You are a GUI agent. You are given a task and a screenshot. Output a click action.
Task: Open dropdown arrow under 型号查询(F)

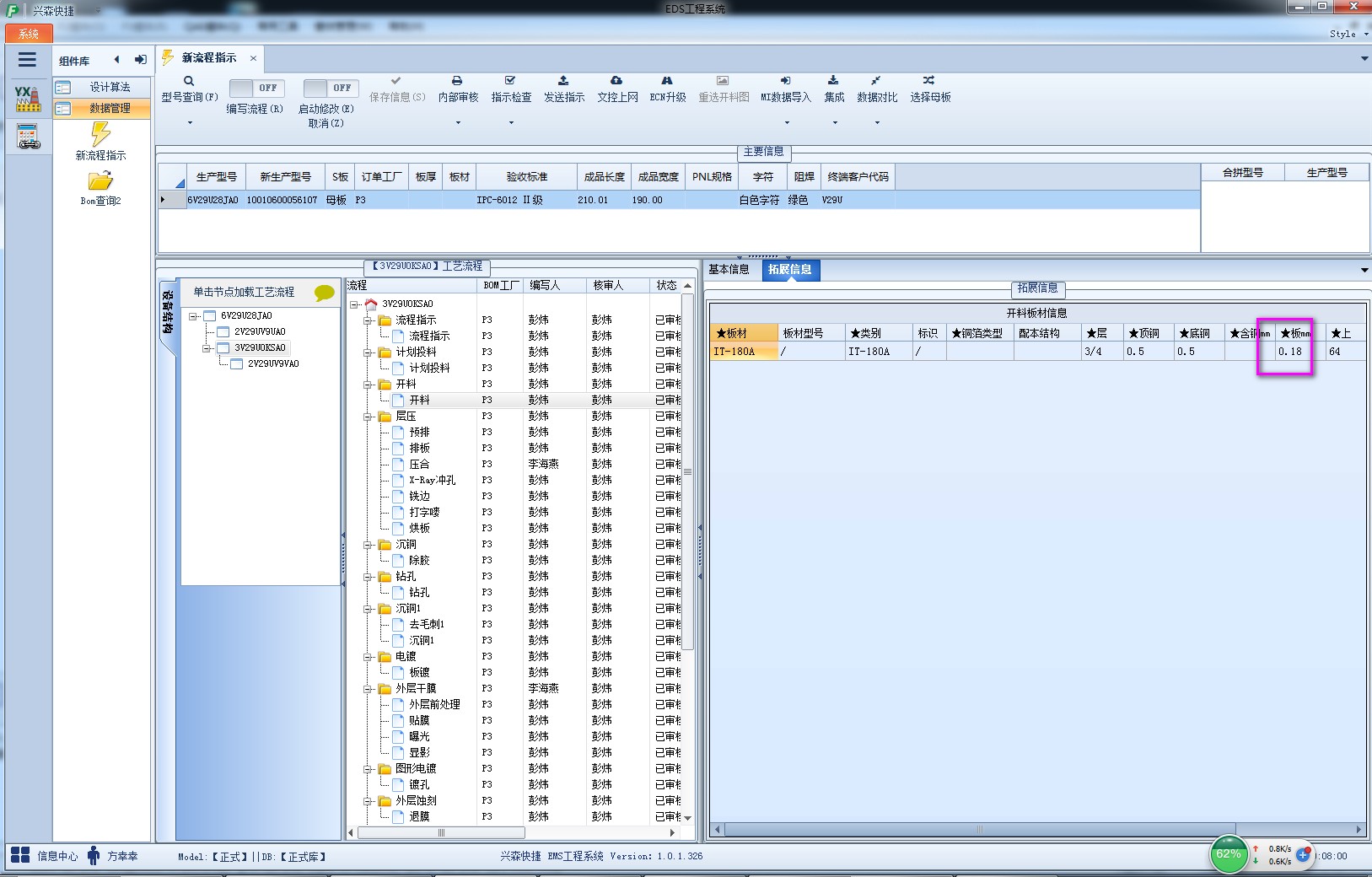pyautogui.click(x=190, y=123)
